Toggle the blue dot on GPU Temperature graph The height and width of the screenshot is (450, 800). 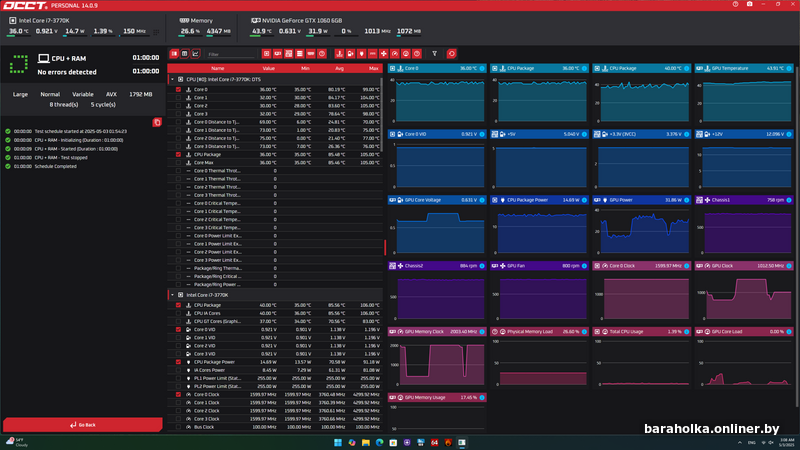click(789, 68)
